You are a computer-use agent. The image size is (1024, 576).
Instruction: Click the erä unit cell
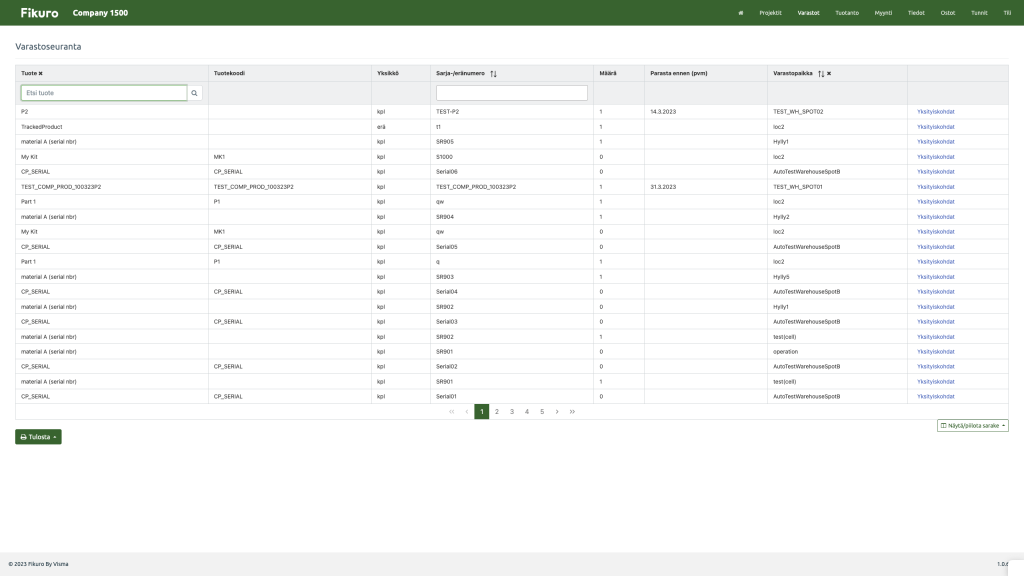click(381, 127)
